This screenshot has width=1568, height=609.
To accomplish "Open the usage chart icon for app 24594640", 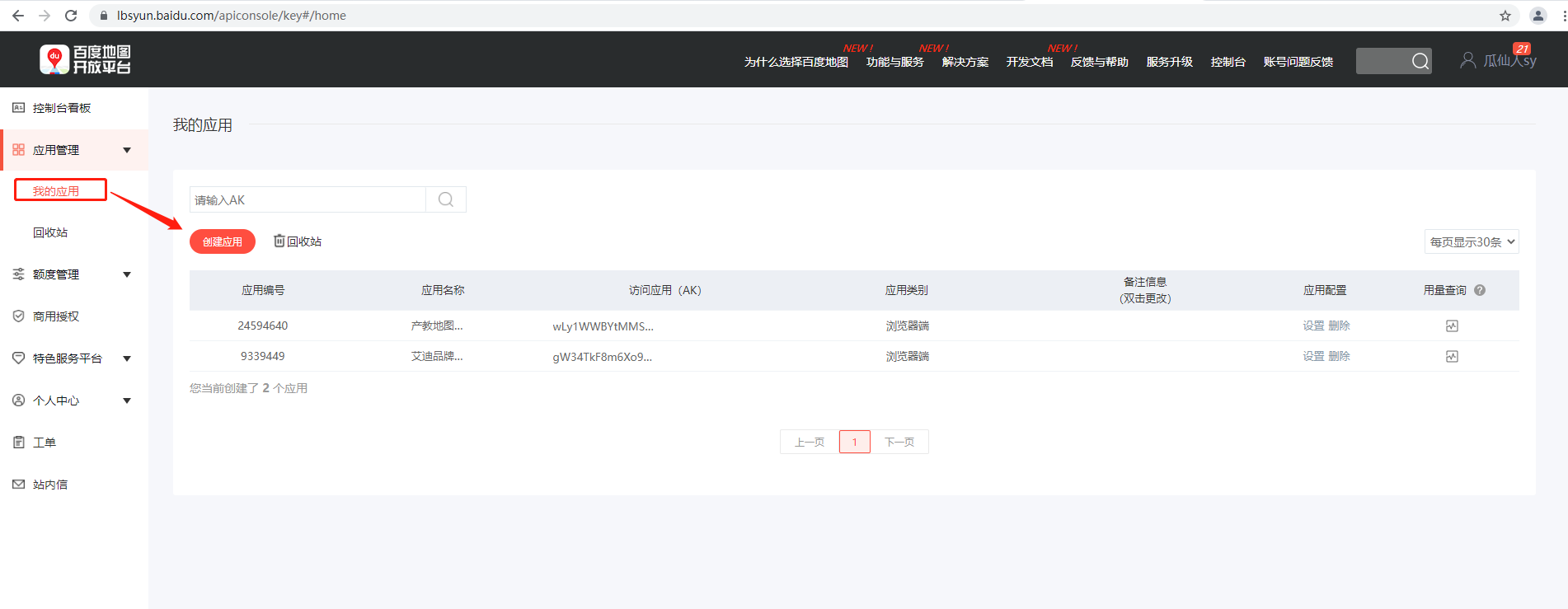I will [1452, 326].
